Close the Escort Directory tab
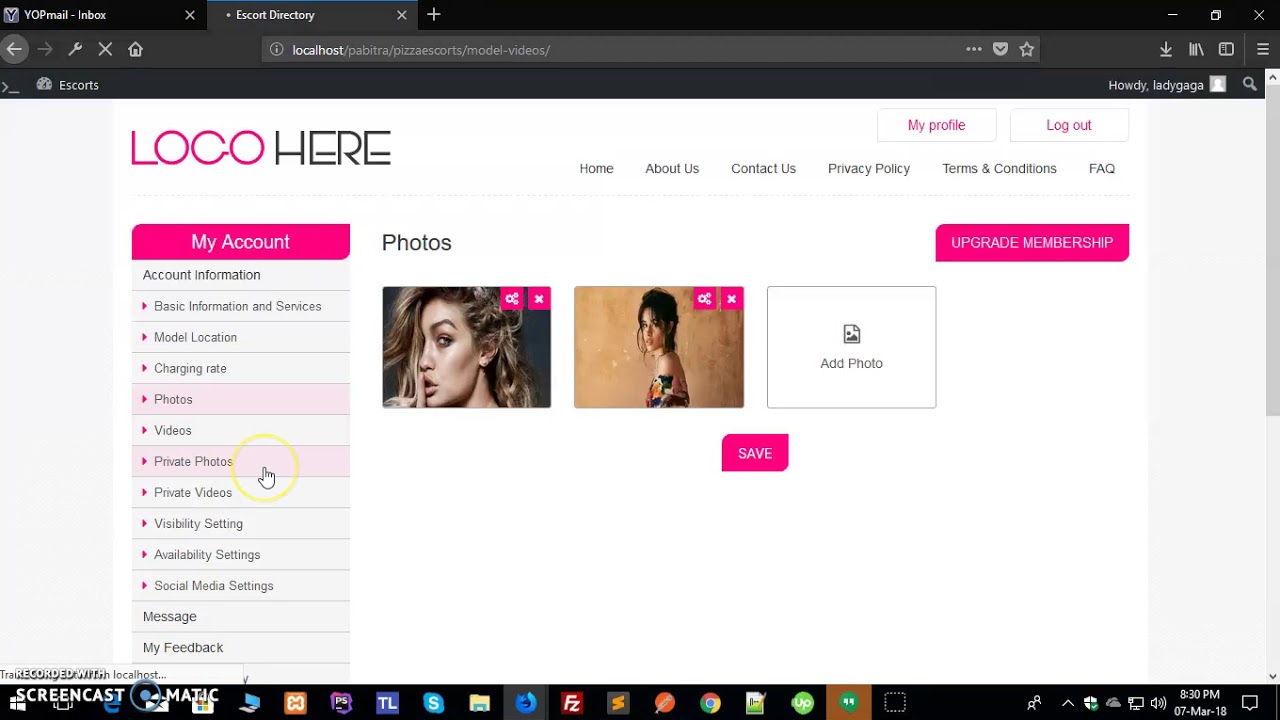 coord(401,15)
